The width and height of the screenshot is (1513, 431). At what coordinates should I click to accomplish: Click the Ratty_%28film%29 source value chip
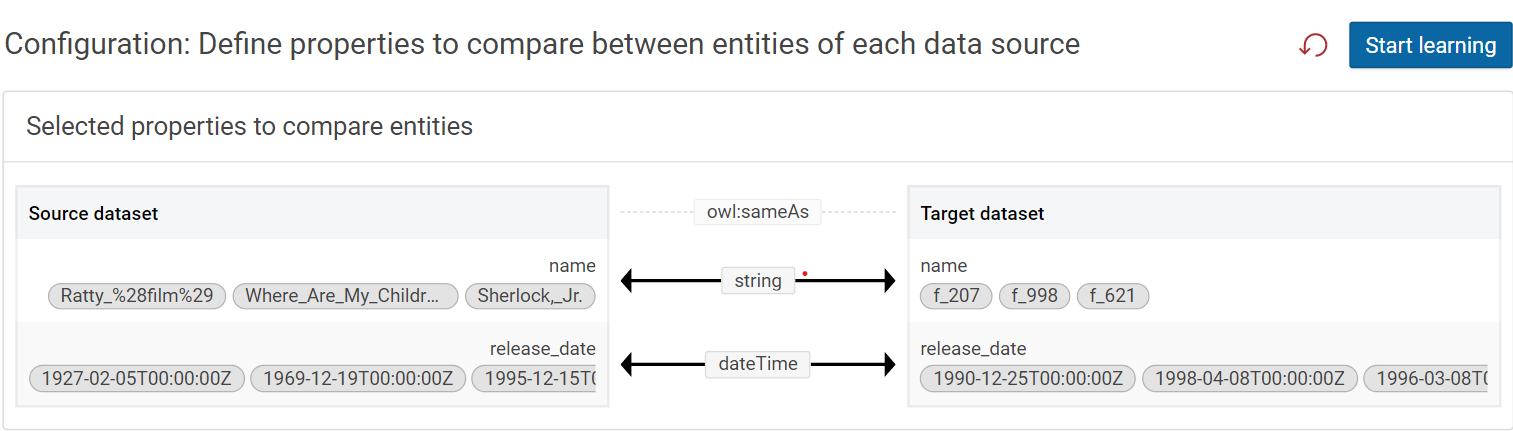(x=137, y=296)
